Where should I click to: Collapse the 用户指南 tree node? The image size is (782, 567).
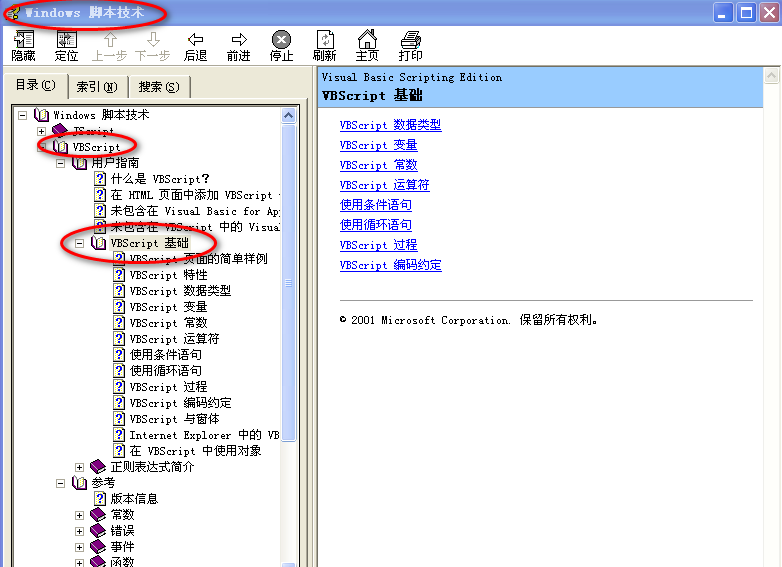(60, 163)
